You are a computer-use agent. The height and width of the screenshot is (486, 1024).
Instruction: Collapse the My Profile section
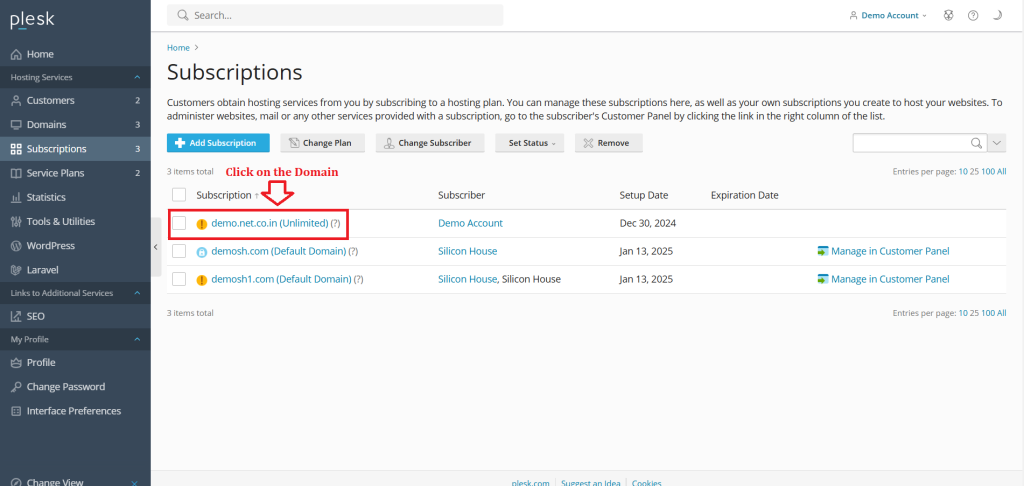coord(137,339)
